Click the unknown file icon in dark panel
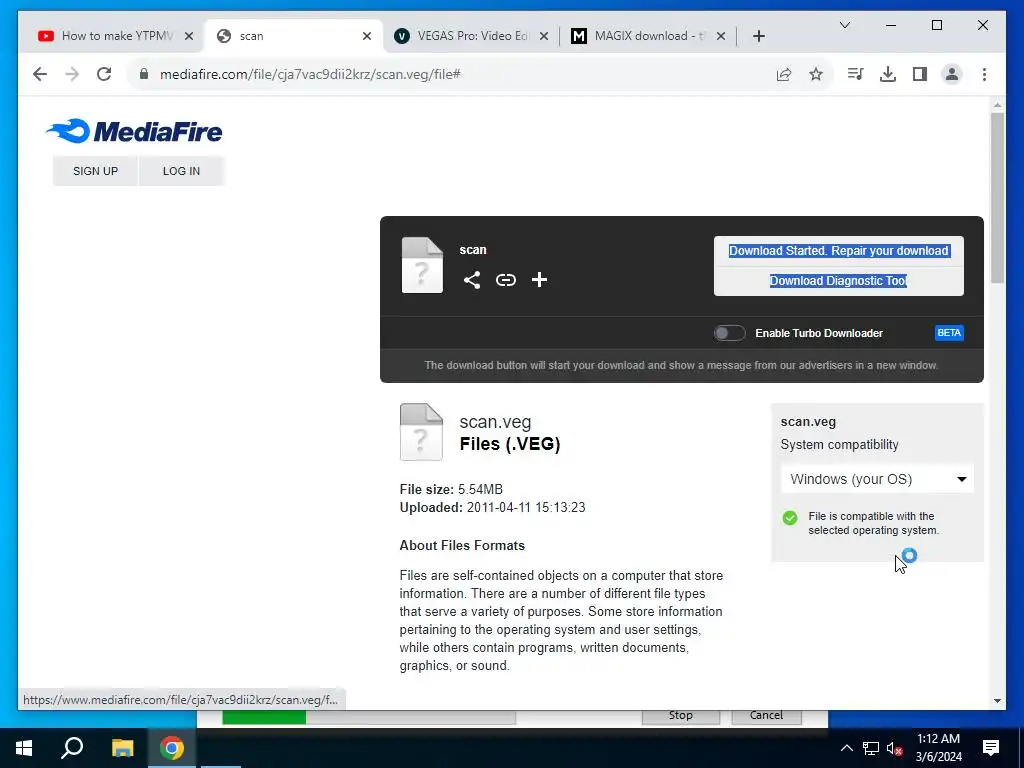1024x768 pixels. click(422, 265)
